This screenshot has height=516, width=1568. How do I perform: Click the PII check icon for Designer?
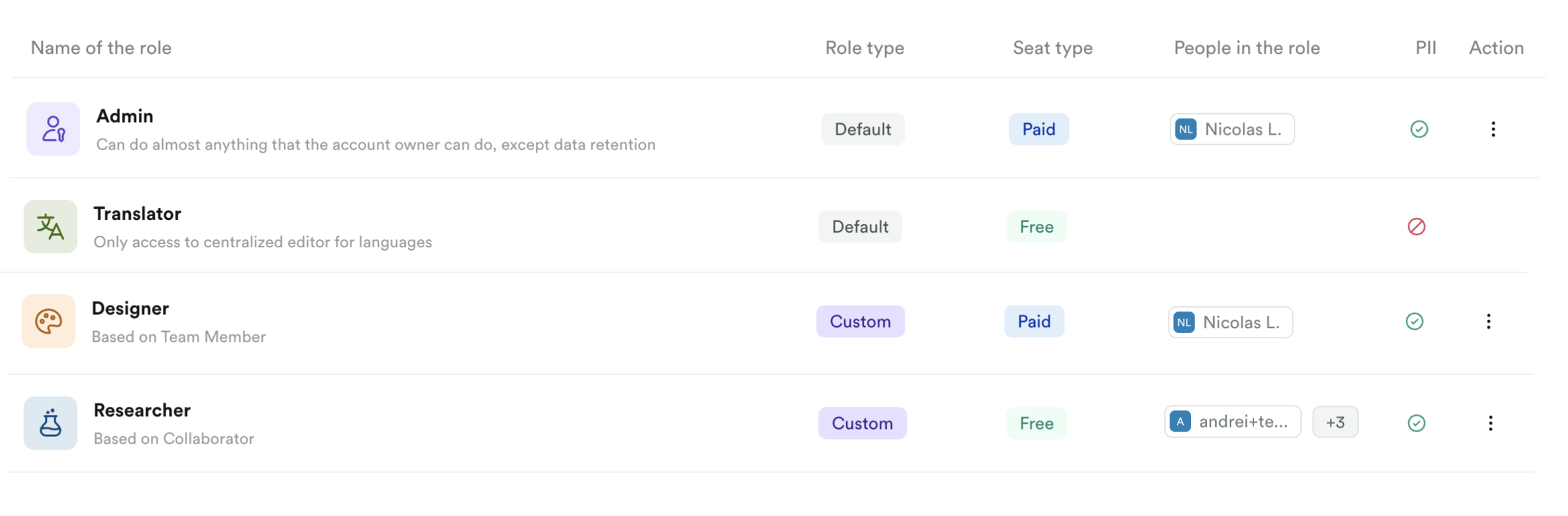click(1414, 322)
